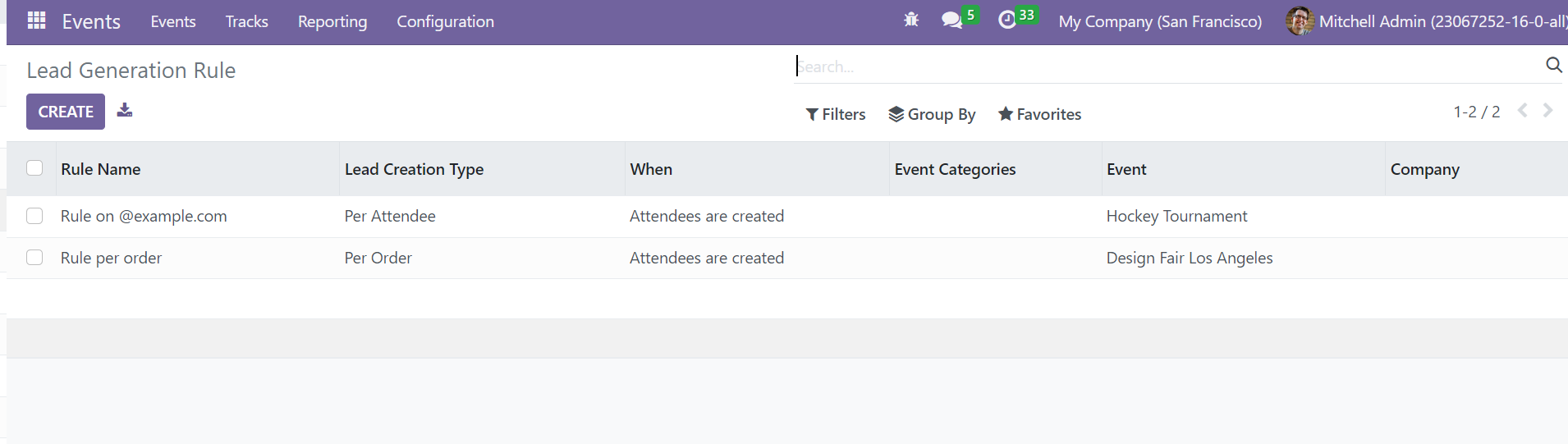Viewport: 1568px width, 444px height.
Task: Click the CREATE button
Action: pos(66,112)
